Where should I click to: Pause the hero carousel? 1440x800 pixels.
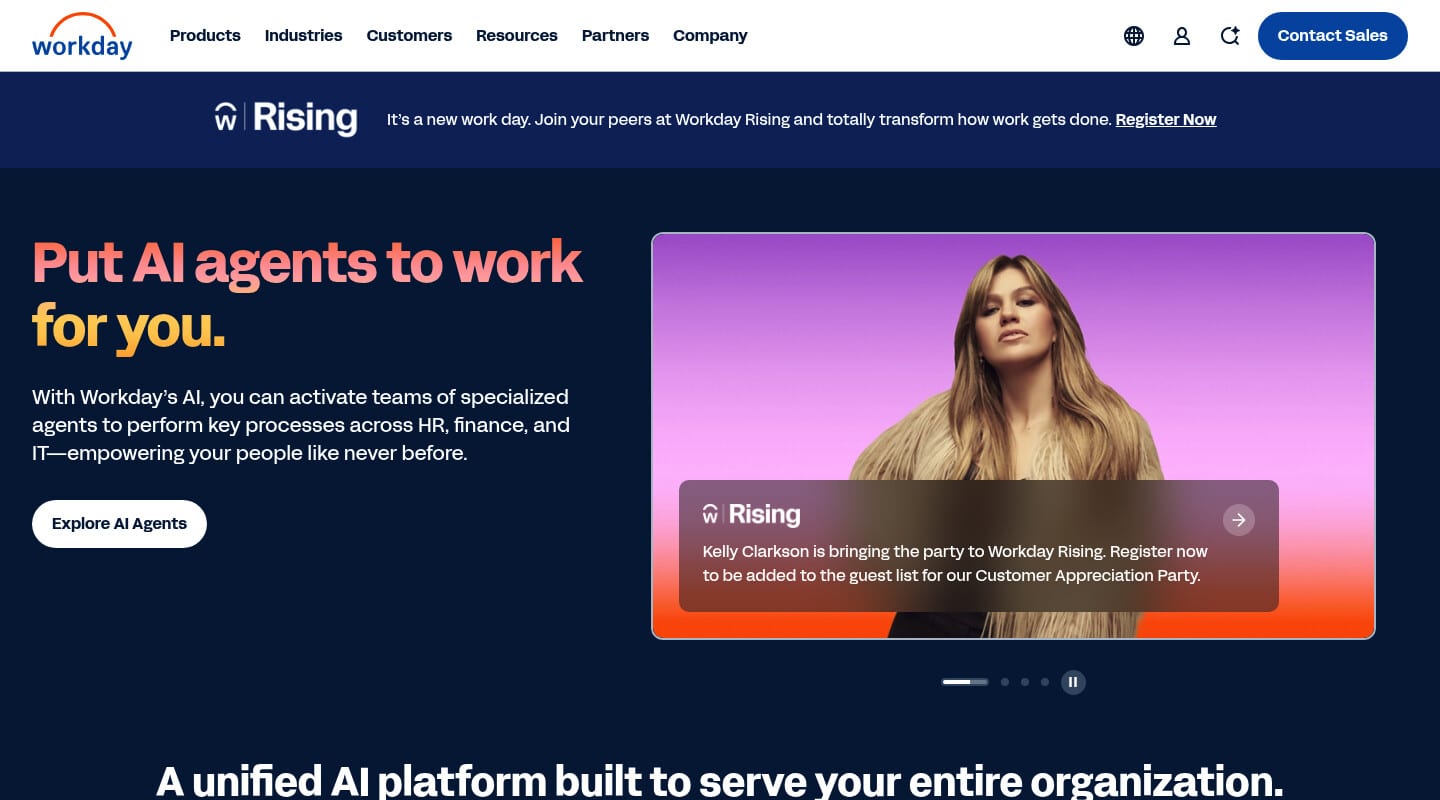point(1073,682)
